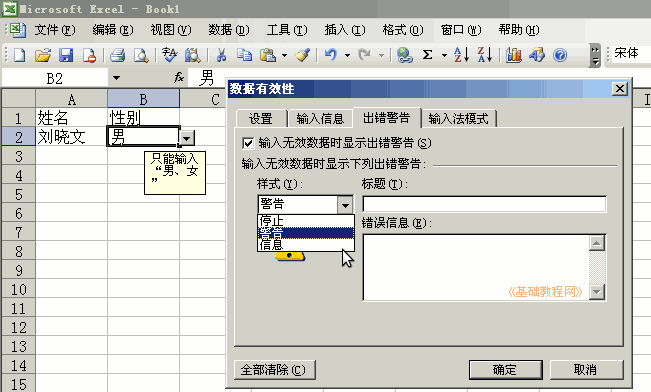
Task: Switch to the 设置 tab
Action: pyautogui.click(x=261, y=119)
